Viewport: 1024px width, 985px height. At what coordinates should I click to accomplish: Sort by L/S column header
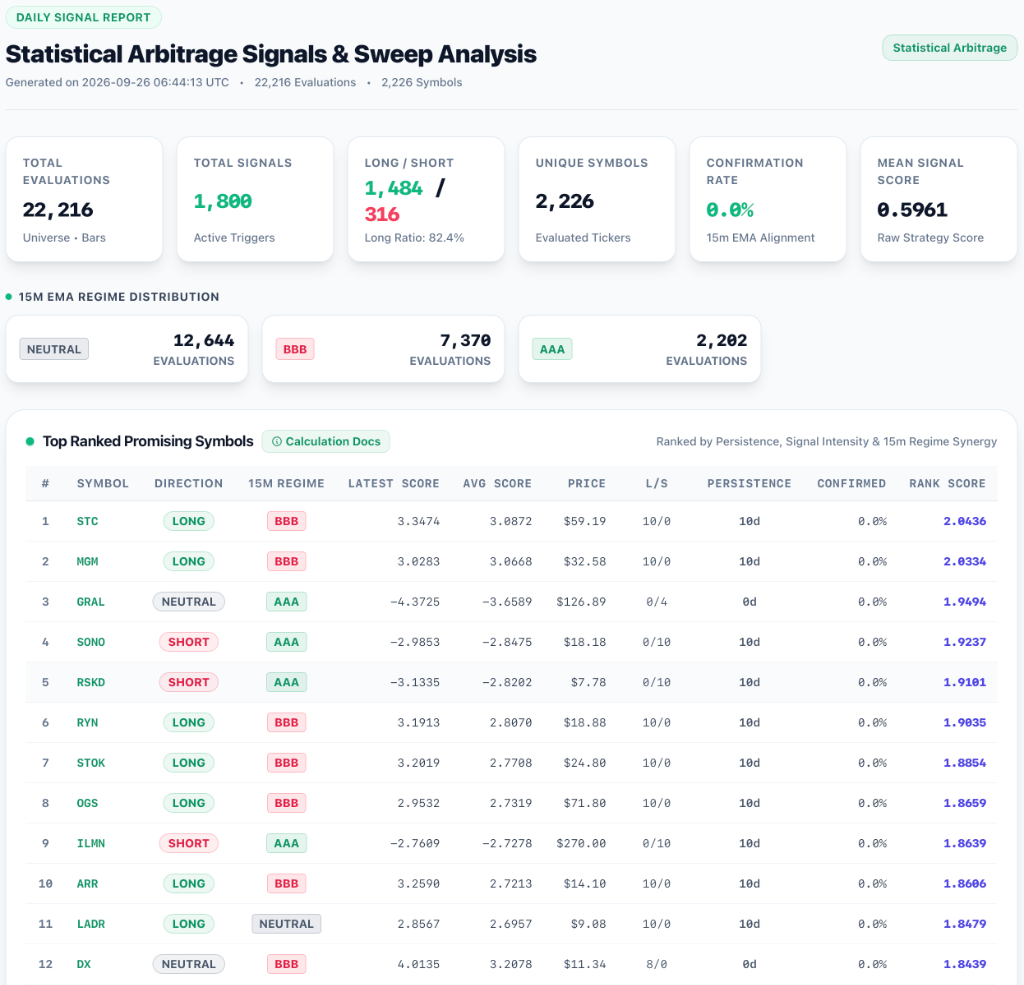click(656, 483)
